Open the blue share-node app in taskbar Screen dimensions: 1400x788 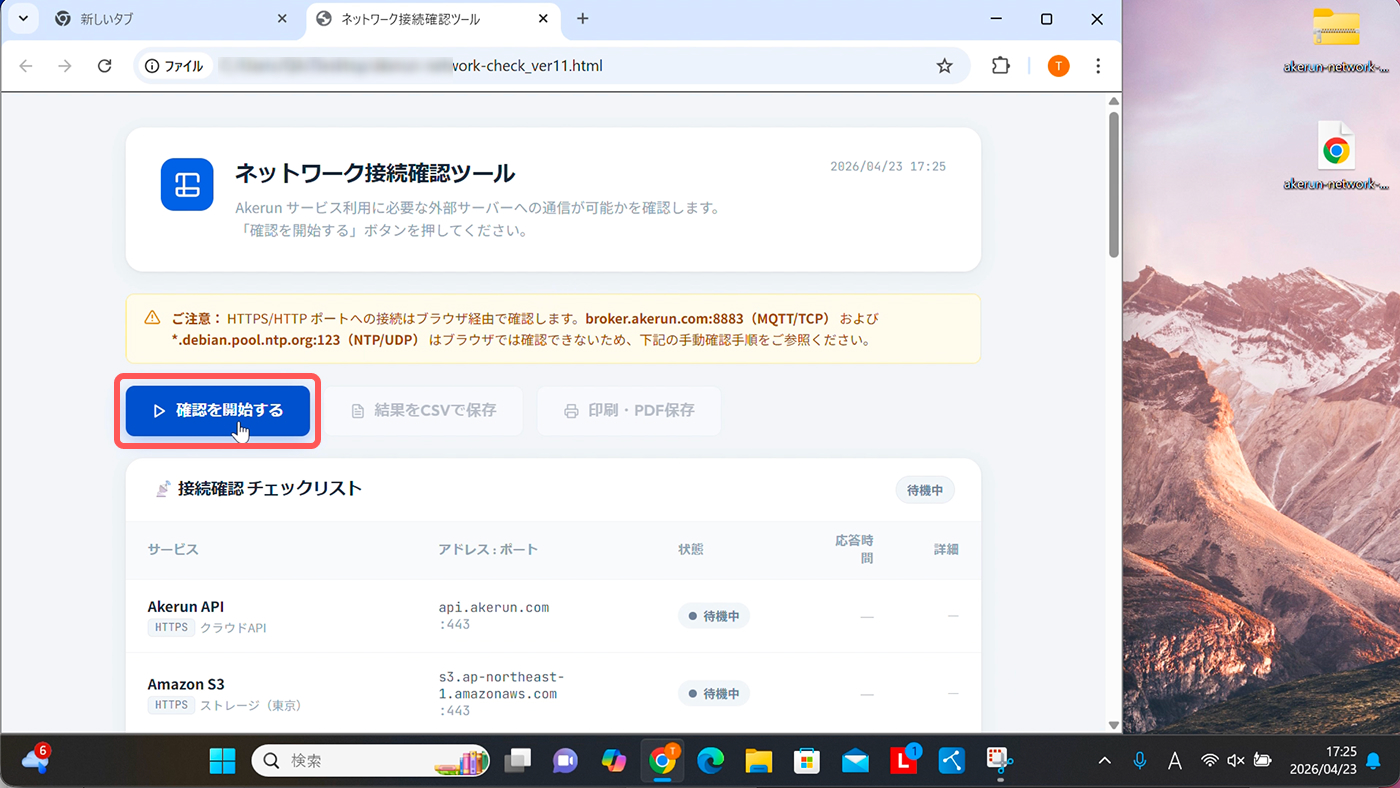(952, 761)
